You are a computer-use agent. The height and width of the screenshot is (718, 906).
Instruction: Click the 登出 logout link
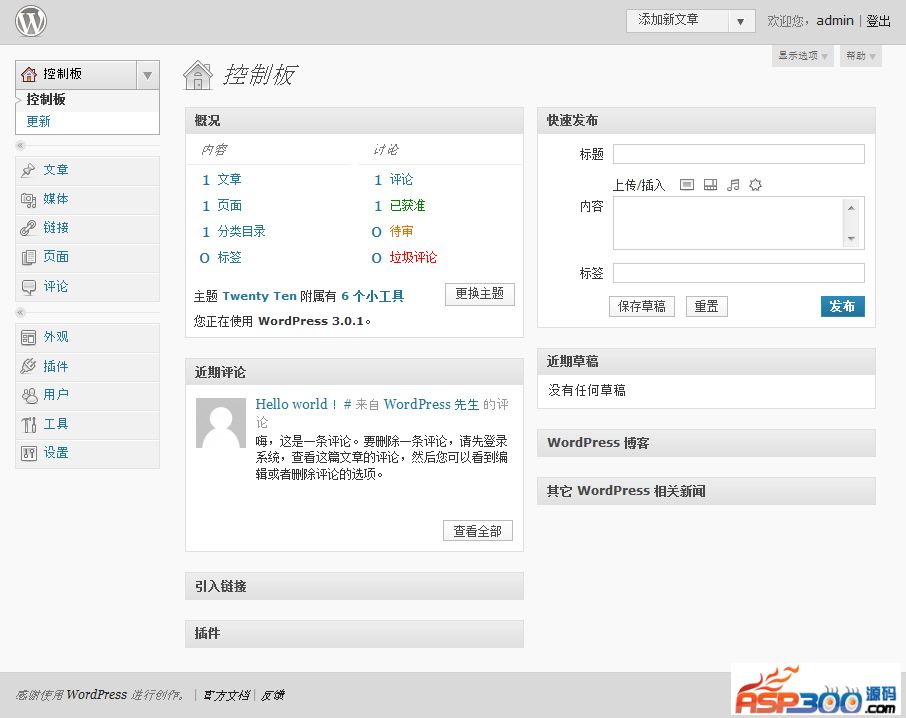[878, 21]
